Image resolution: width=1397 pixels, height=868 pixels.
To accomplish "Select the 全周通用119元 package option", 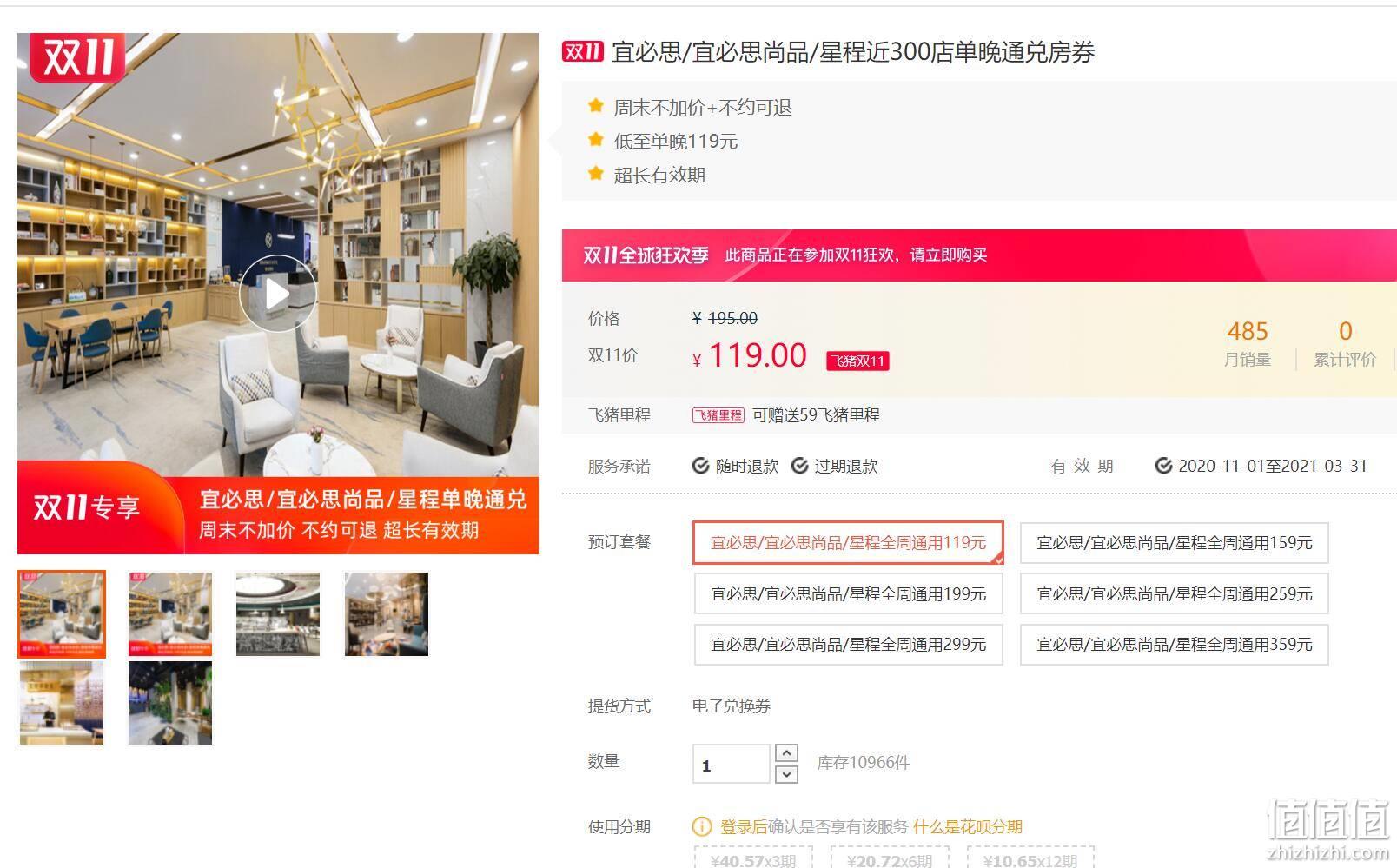I will click(848, 543).
